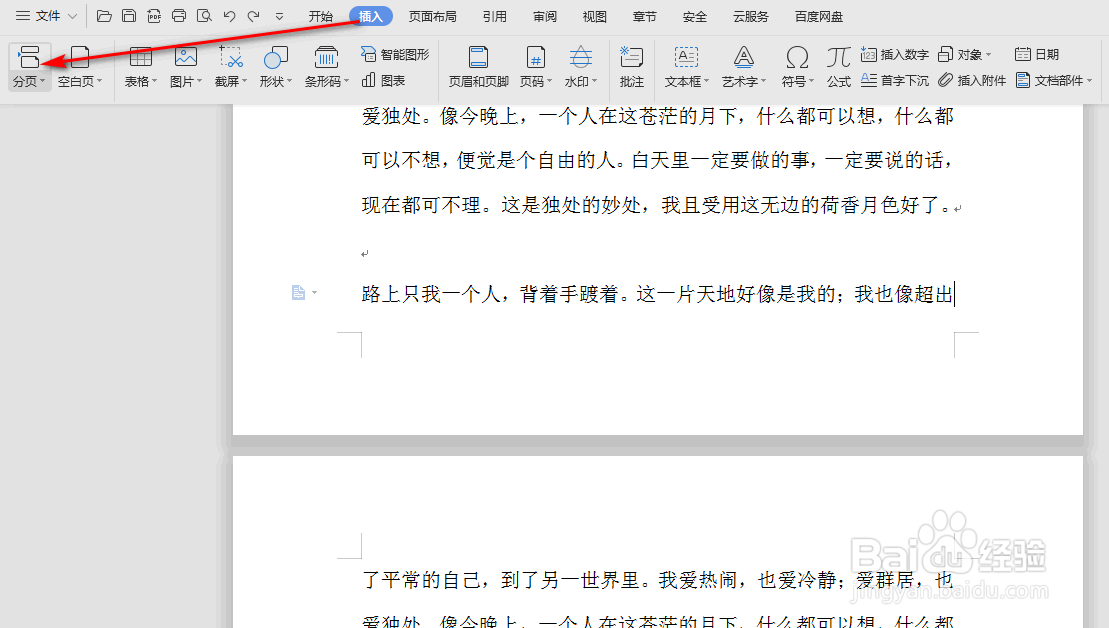This screenshot has height=628, width=1109.
Task: Expand the 文档部件 dropdown arrow
Action: tap(1090, 81)
